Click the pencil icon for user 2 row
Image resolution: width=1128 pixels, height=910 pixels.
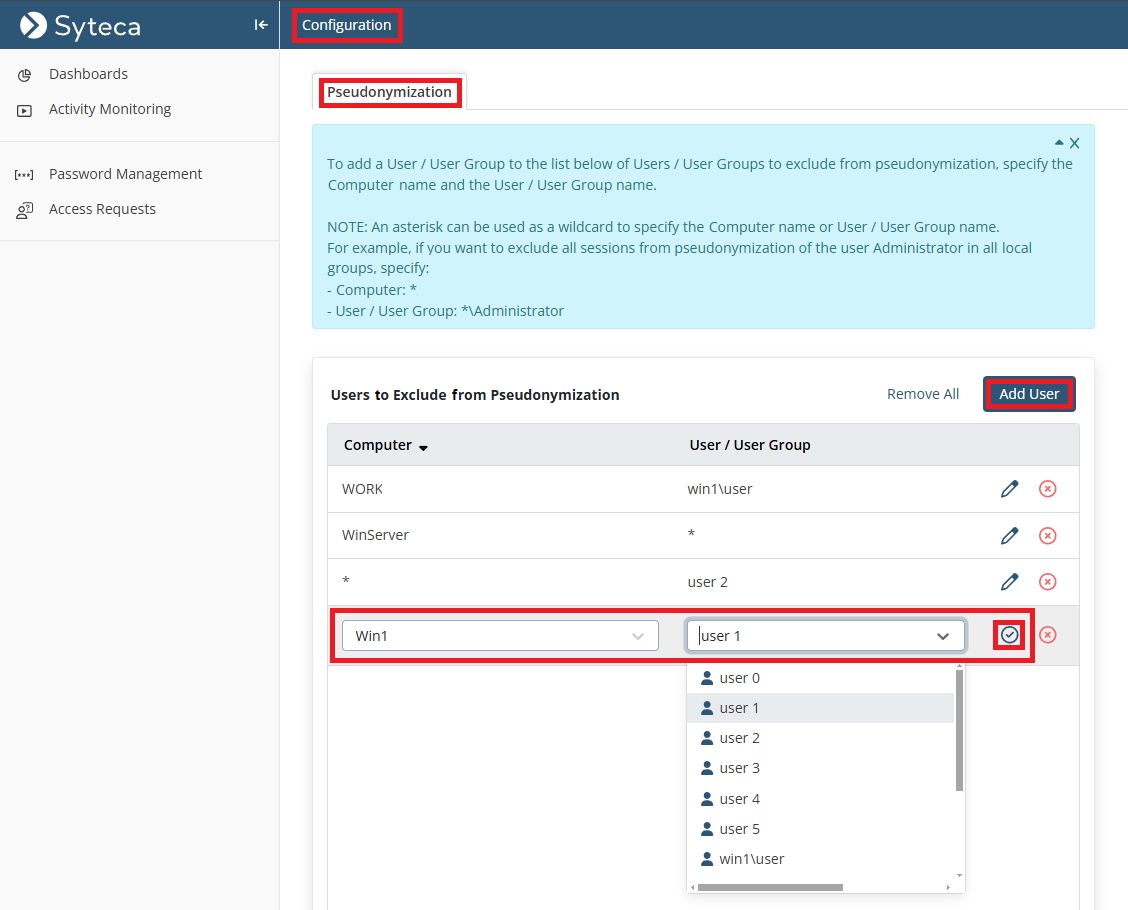1009,582
